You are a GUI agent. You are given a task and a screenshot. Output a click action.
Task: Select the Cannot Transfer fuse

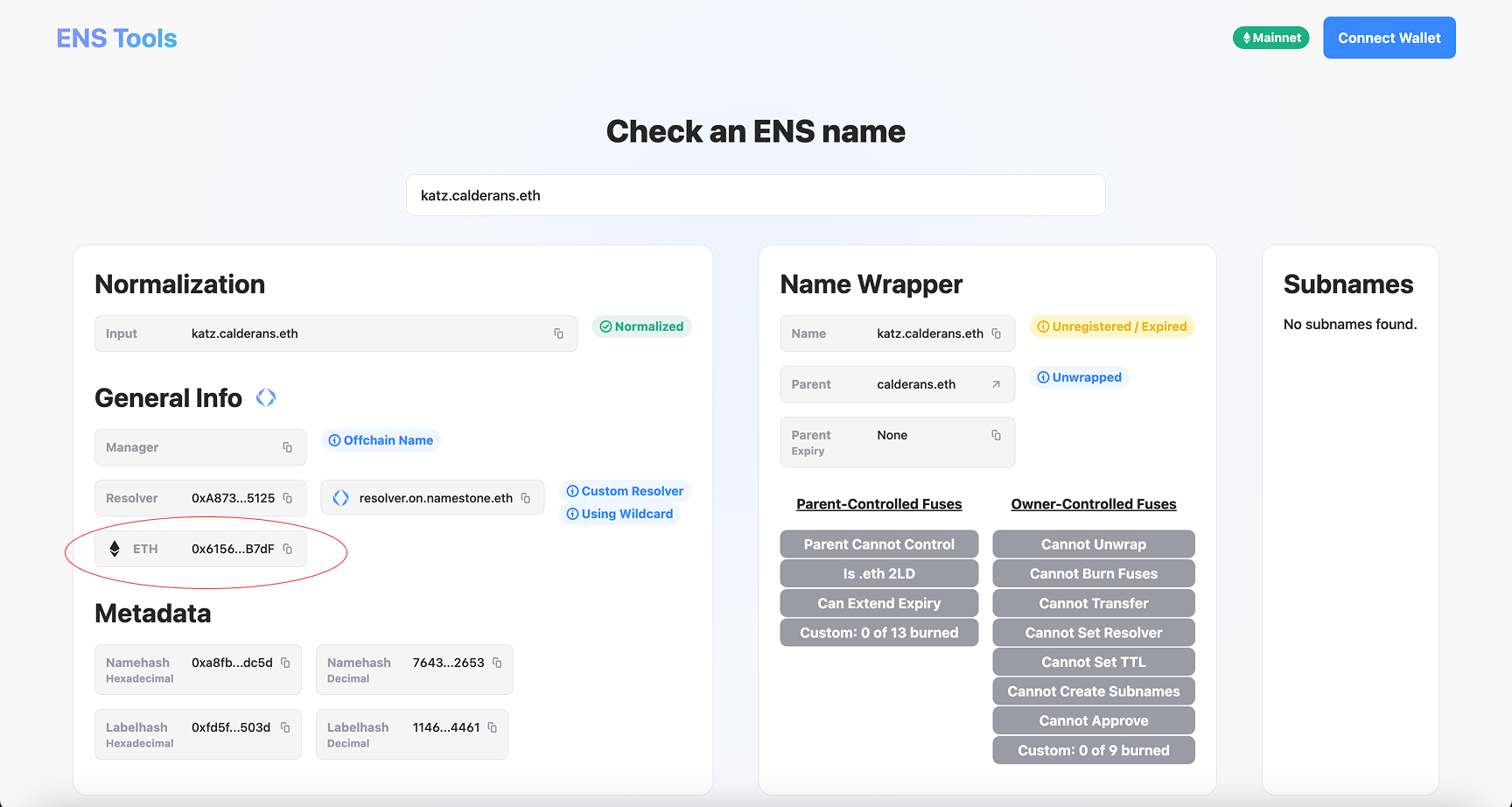(x=1094, y=603)
